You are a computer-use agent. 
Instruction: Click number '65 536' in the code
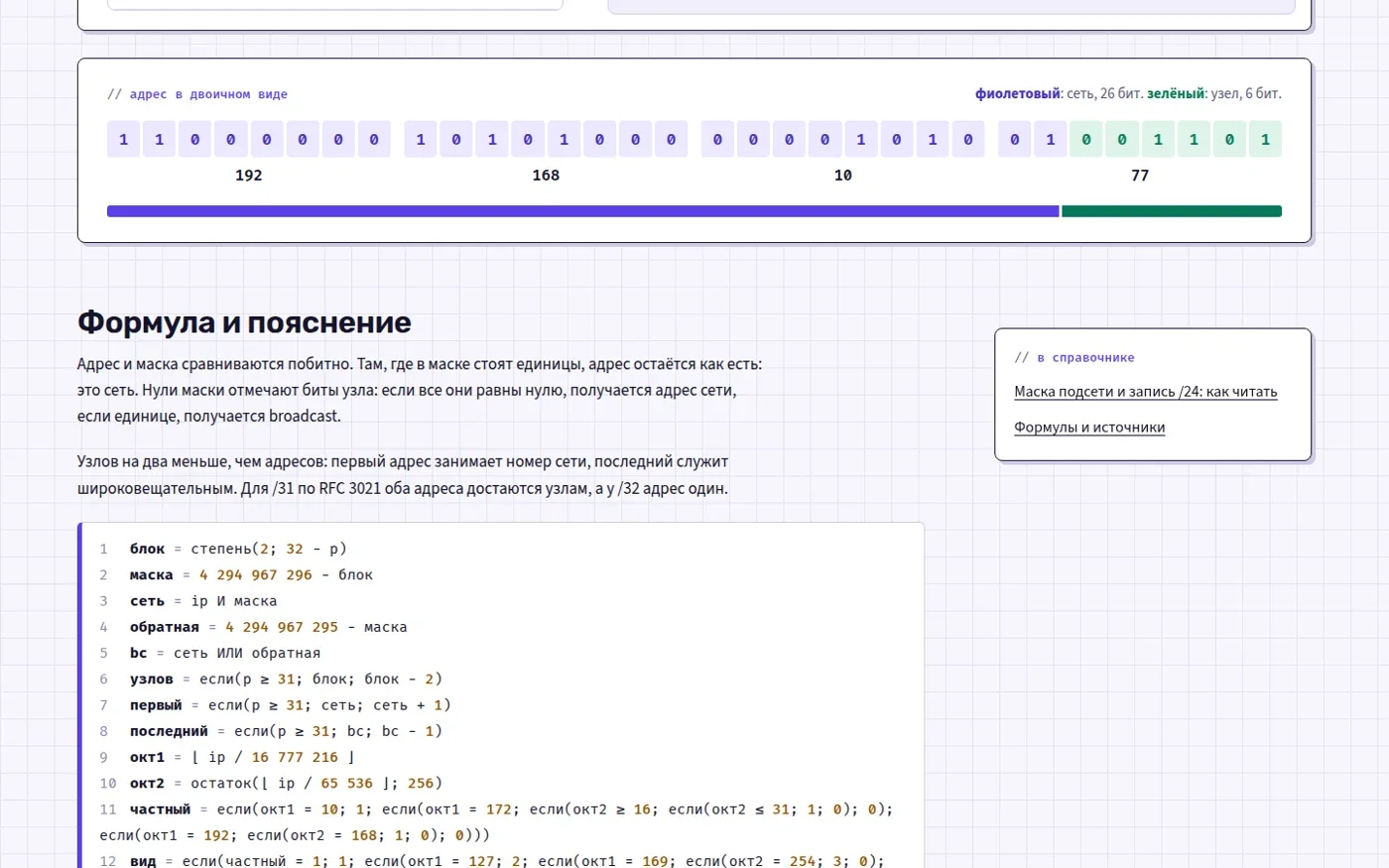347,784
